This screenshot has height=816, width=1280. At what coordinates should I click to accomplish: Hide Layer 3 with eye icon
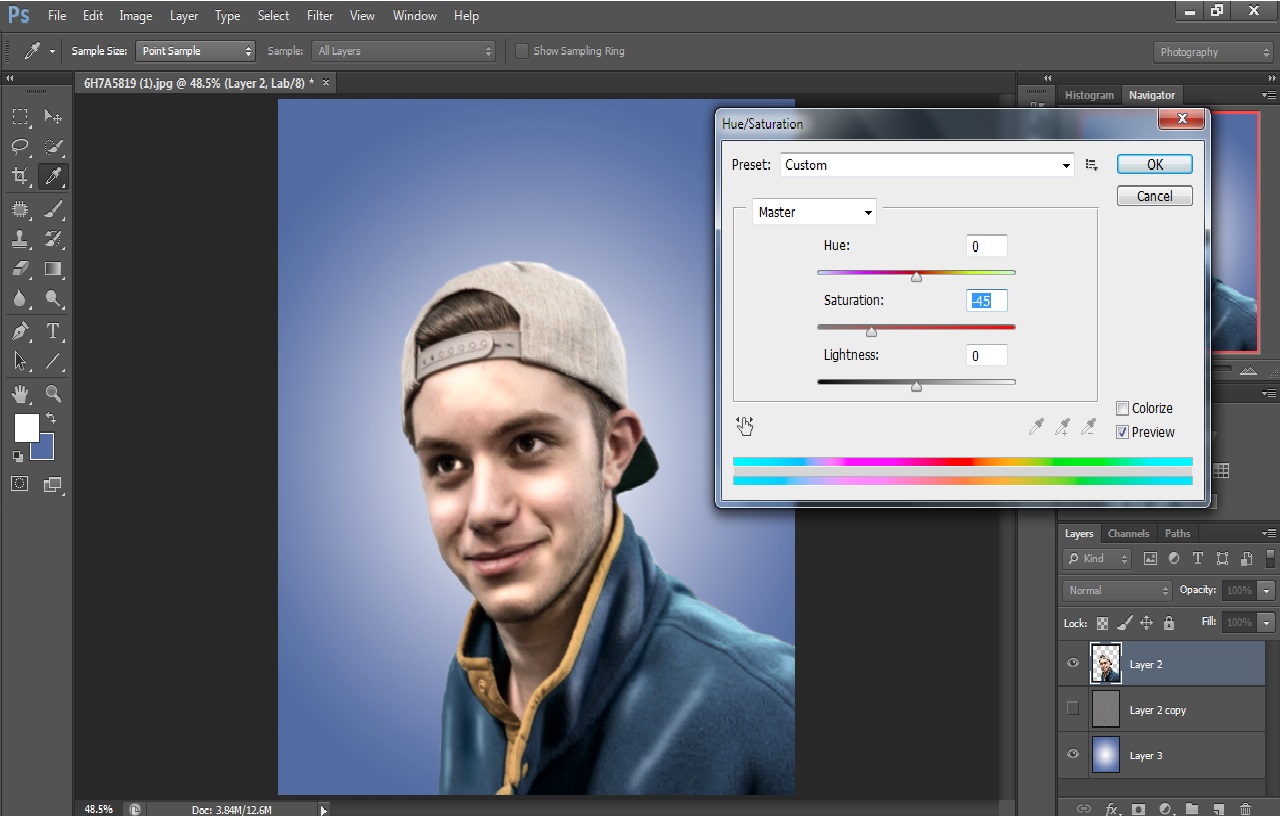pyautogui.click(x=1073, y=755)
